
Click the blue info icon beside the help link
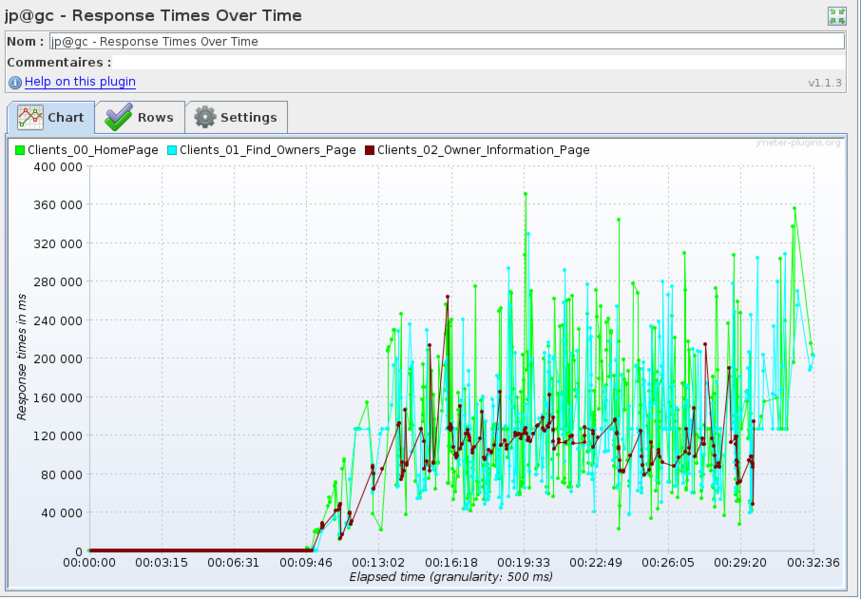(x=15, y=82)
